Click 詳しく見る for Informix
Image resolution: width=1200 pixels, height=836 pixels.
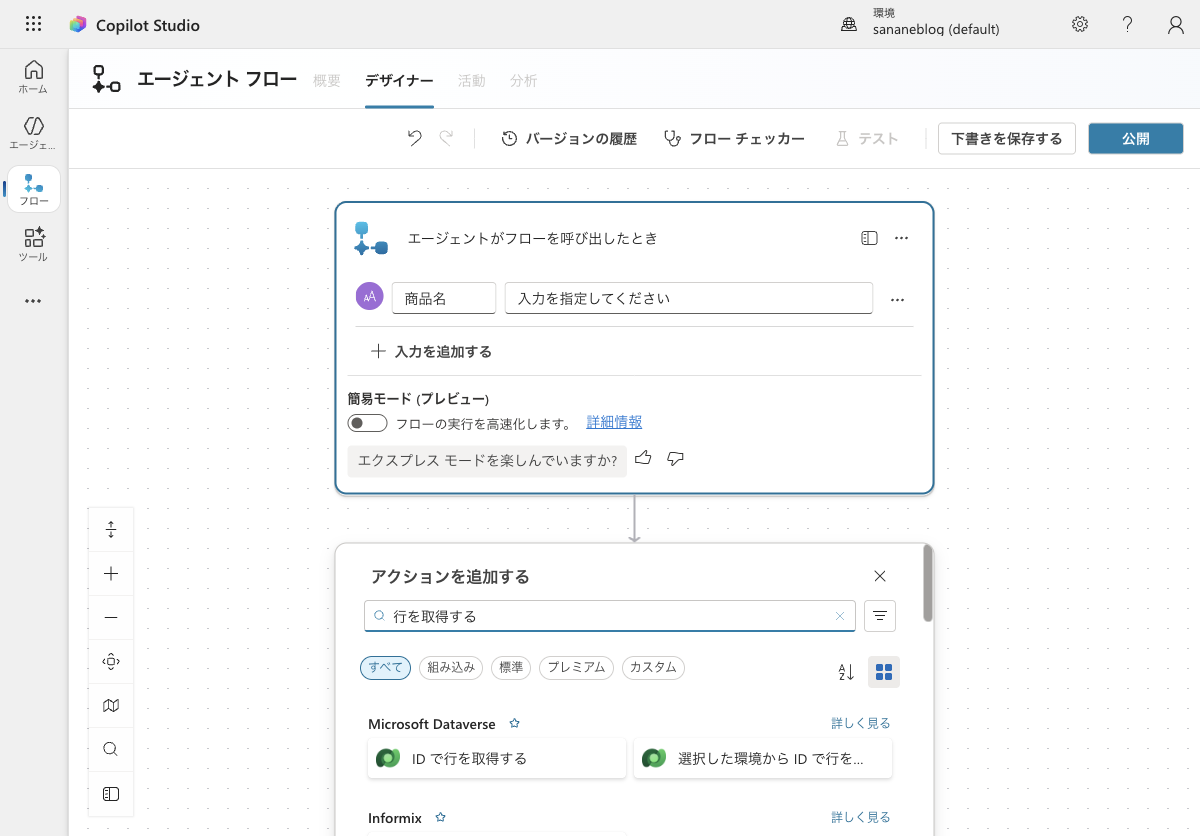point(861,817)
